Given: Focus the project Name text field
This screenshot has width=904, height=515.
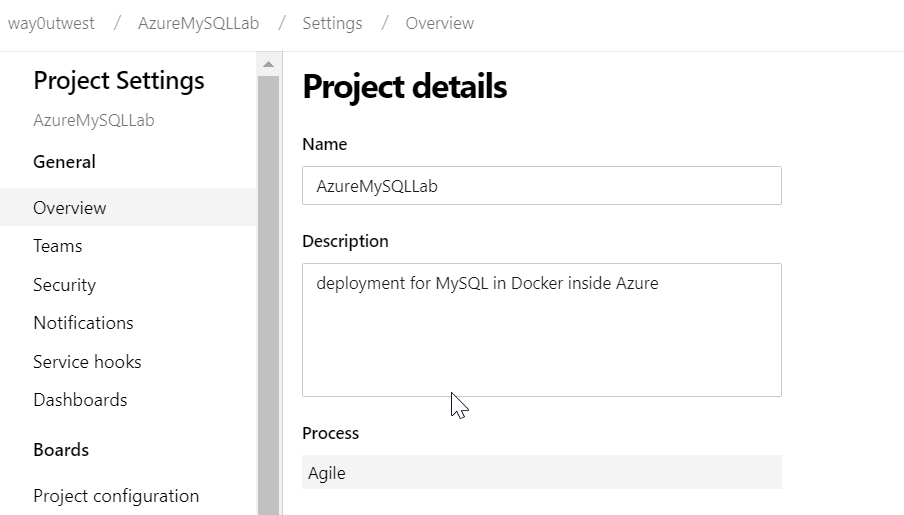Looking at the screenshot, I should (x=541, y=186).
